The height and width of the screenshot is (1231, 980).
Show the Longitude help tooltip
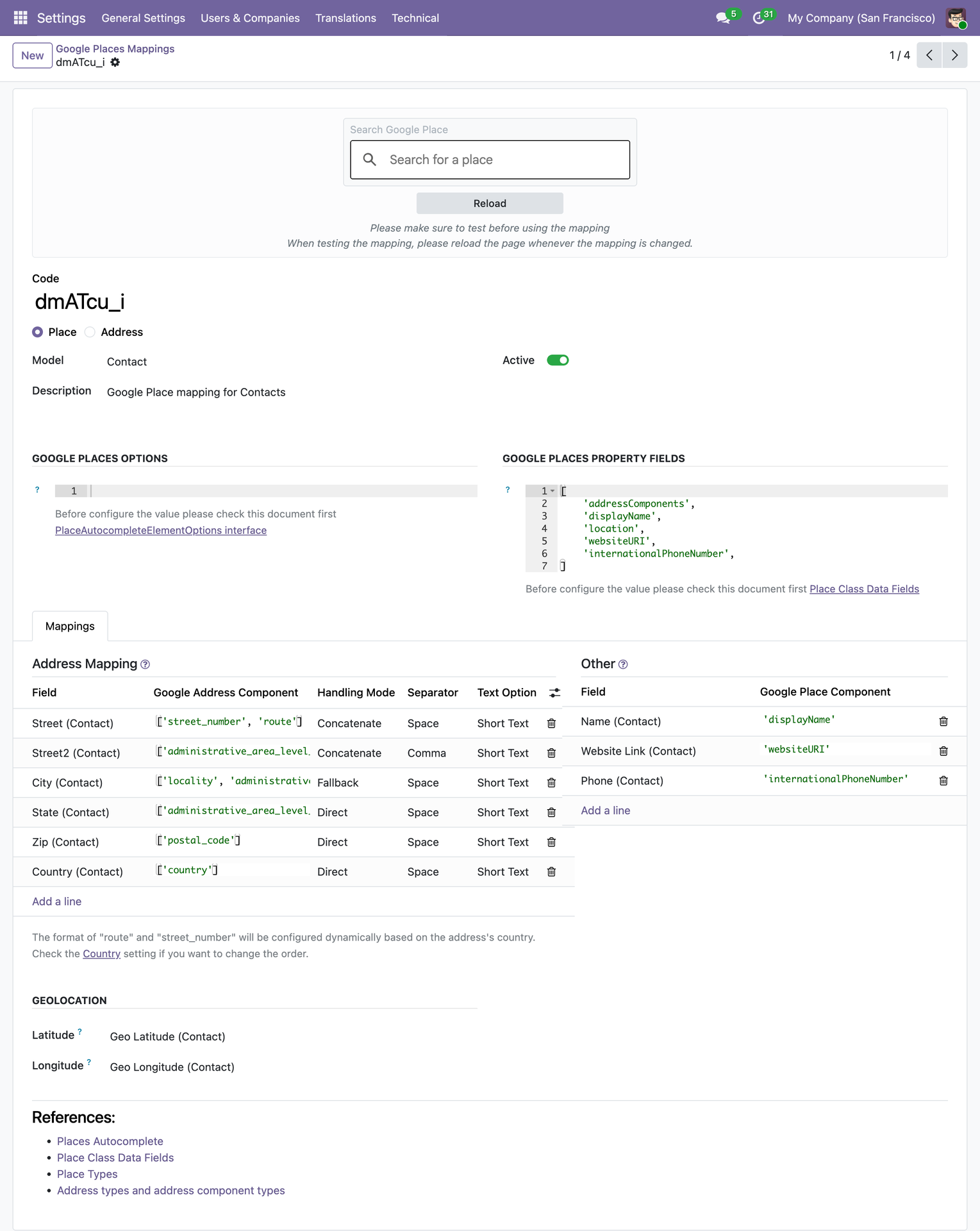point(89,1062)
